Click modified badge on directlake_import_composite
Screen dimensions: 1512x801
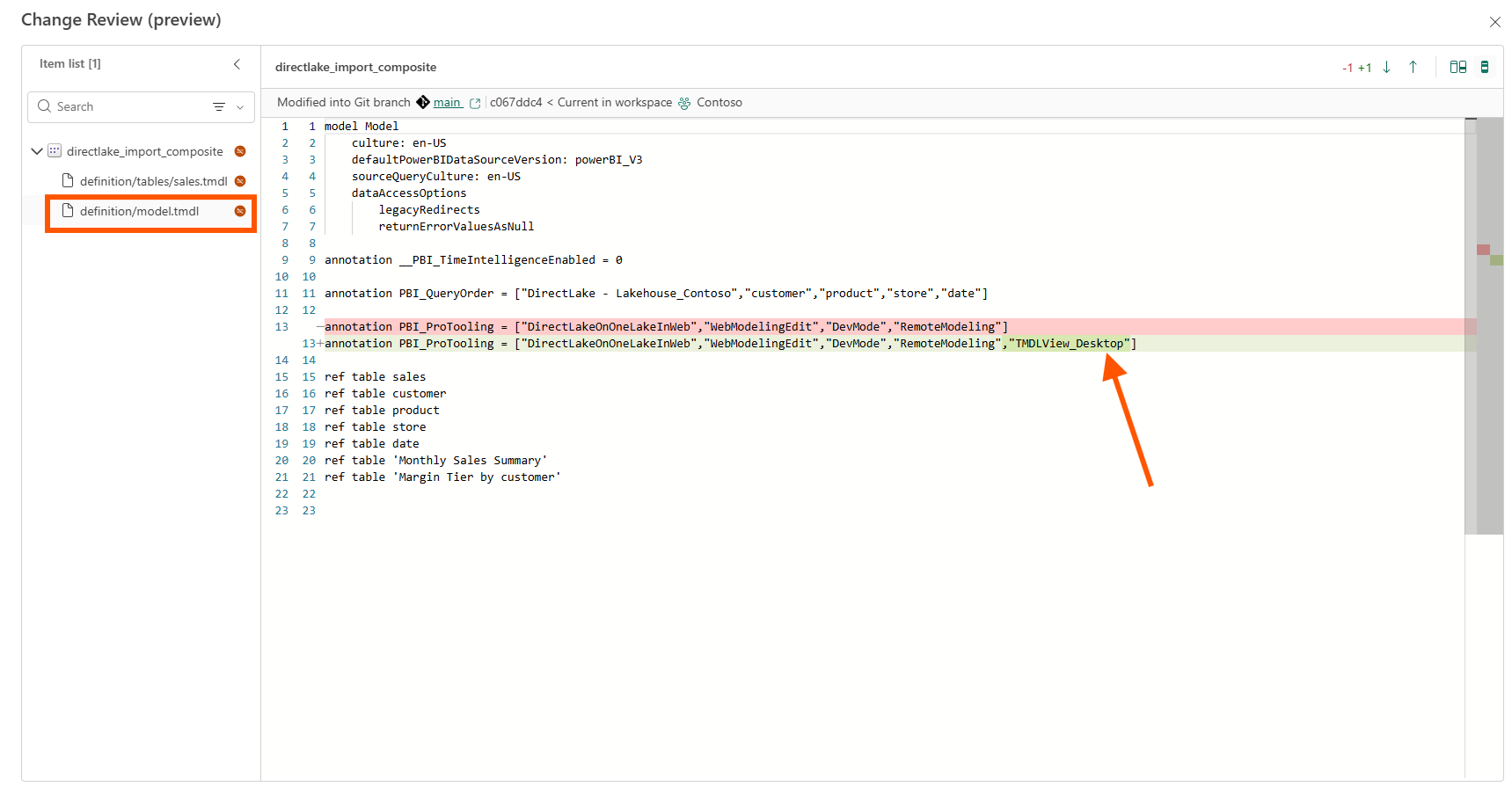(x=240, y=151)
